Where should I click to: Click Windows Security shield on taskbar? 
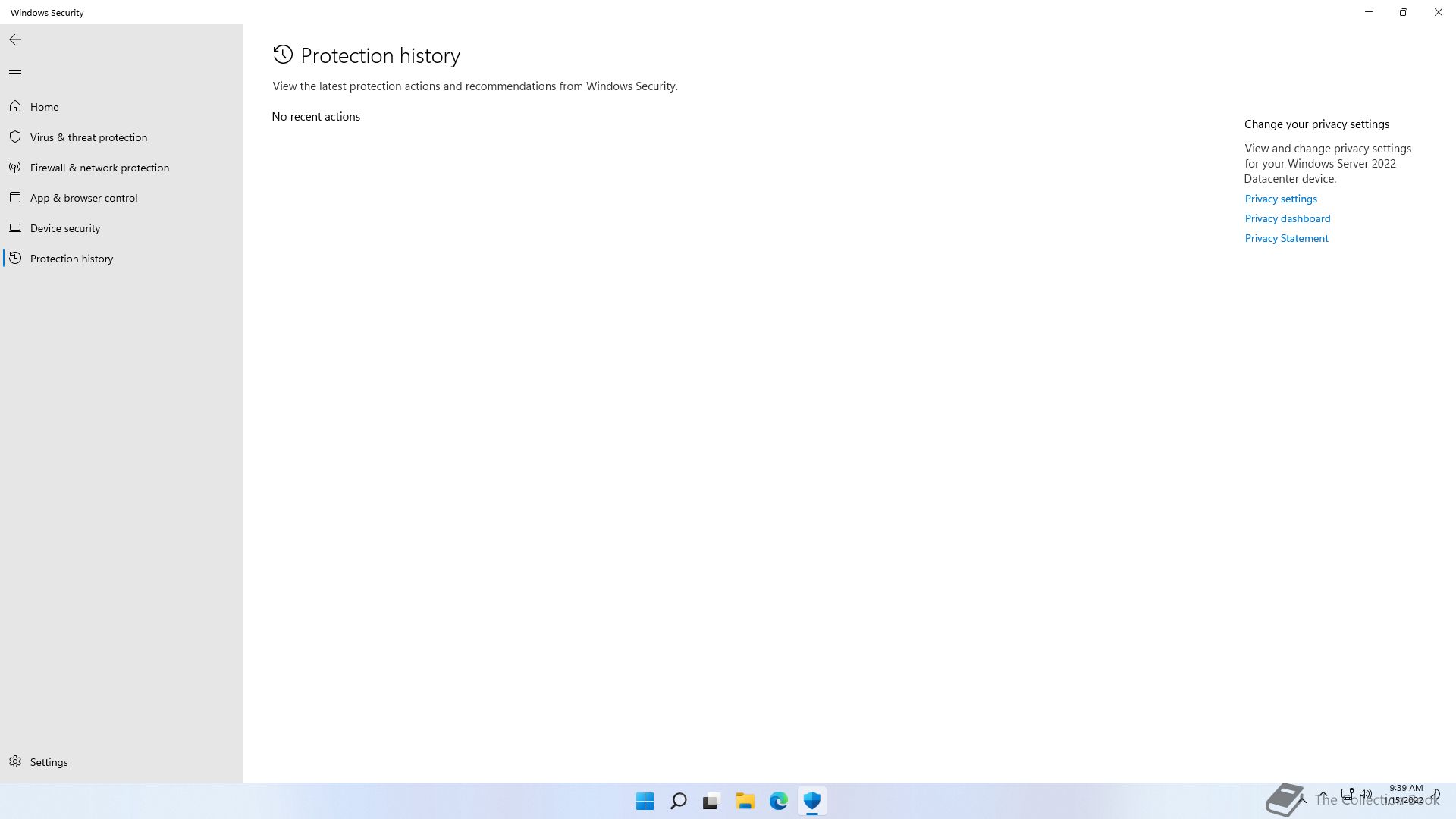click(812, 801)
